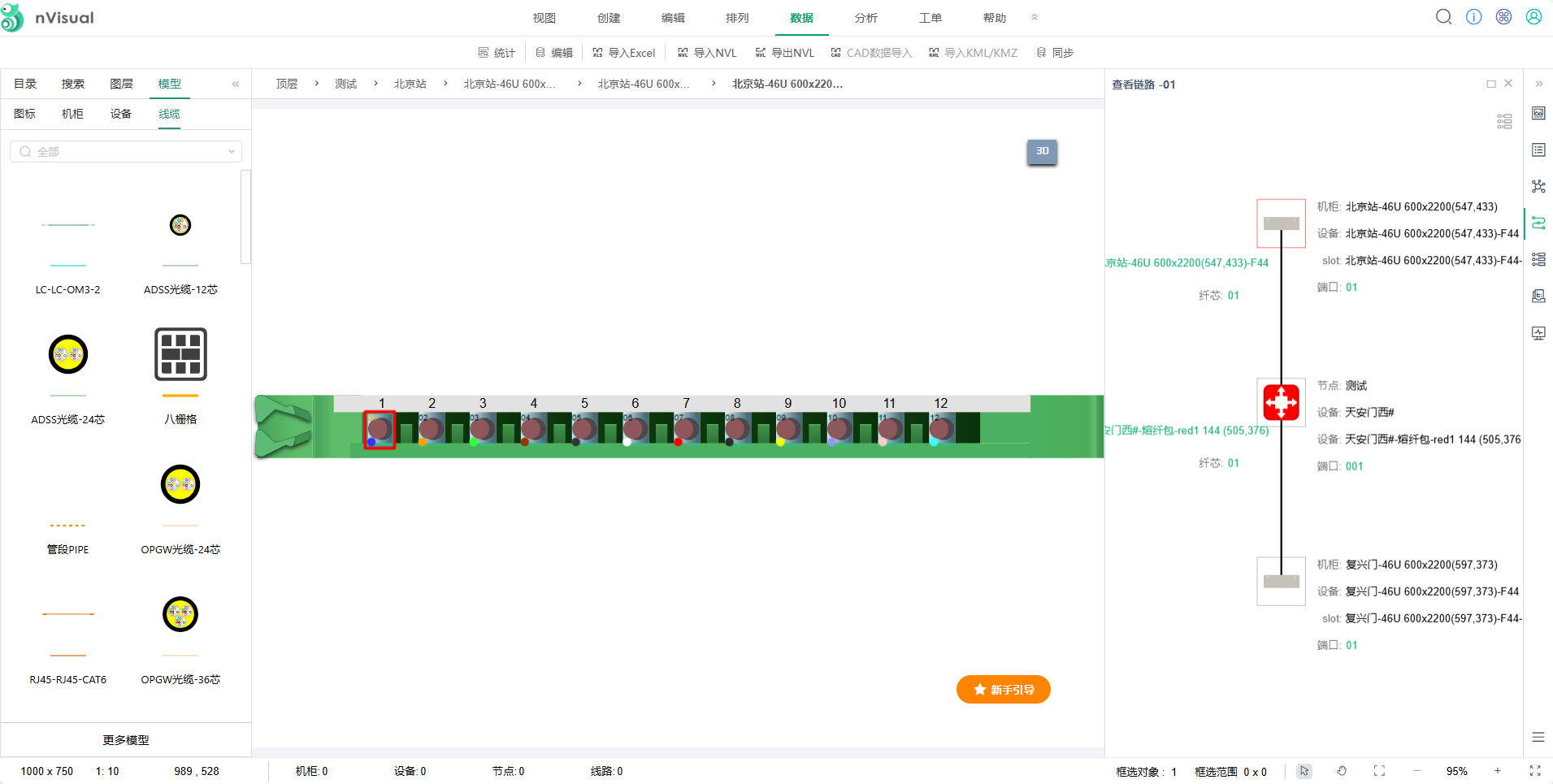The height and width of the screenshot is (784, 1553).
Task: Click the 统计 toolbar item
Action: [497, 53]
